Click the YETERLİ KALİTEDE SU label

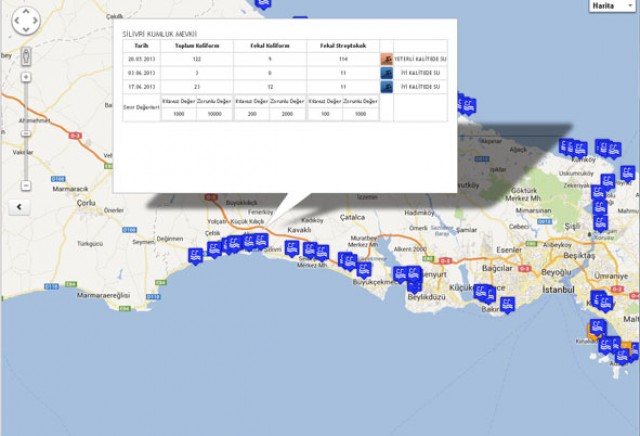pyautogui.click(x=420, y=59)
